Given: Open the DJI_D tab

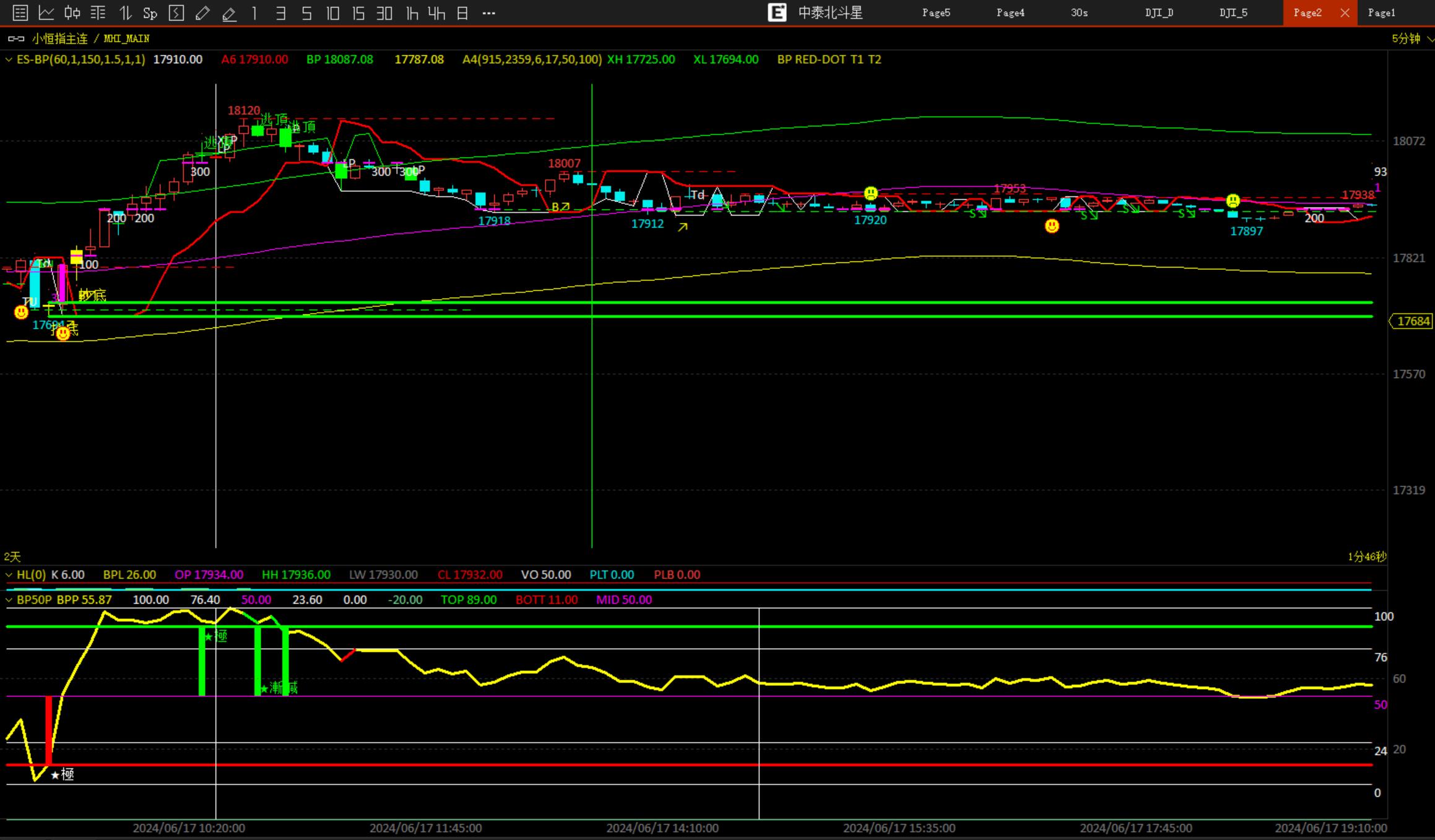Looking at the screenshot, I should coord(1159,13).
